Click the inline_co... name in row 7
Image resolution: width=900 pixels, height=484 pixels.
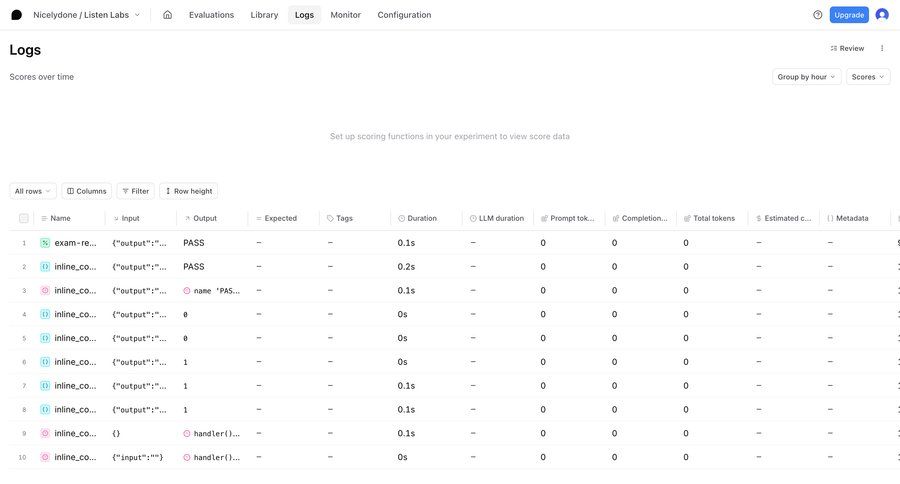click(x=76, y=386)
